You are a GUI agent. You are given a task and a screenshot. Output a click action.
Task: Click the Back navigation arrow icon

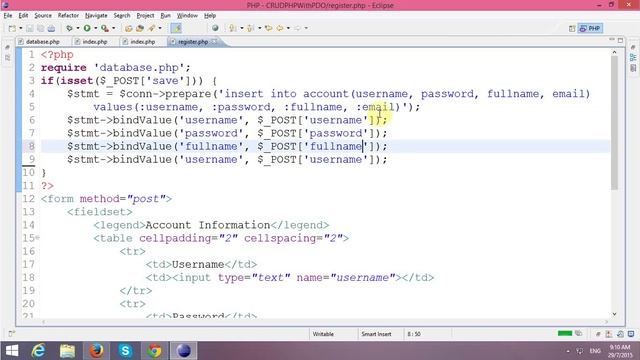pyautogui.click(x=280, y=28)
